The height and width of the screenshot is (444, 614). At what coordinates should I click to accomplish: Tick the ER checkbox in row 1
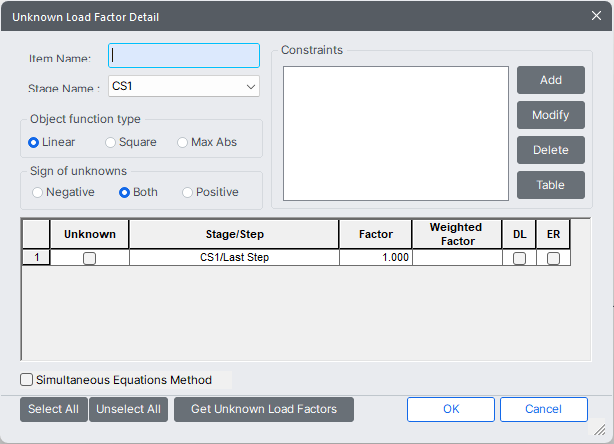(553, 258)
